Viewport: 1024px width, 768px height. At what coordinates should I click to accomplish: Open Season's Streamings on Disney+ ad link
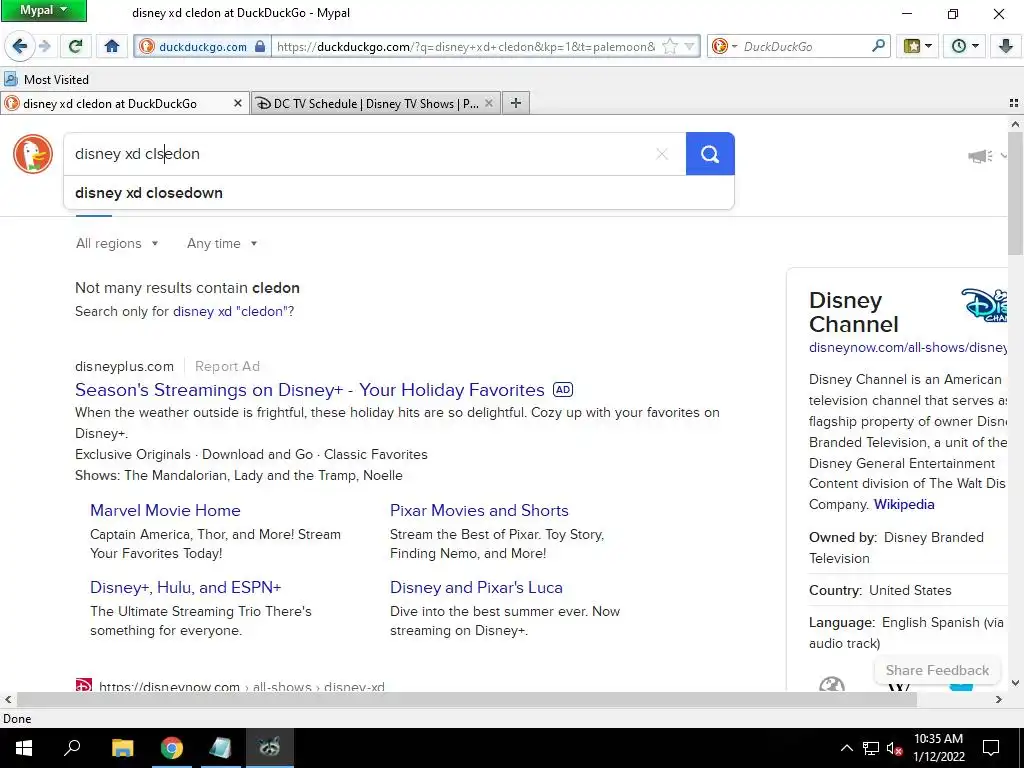(310, 390)
